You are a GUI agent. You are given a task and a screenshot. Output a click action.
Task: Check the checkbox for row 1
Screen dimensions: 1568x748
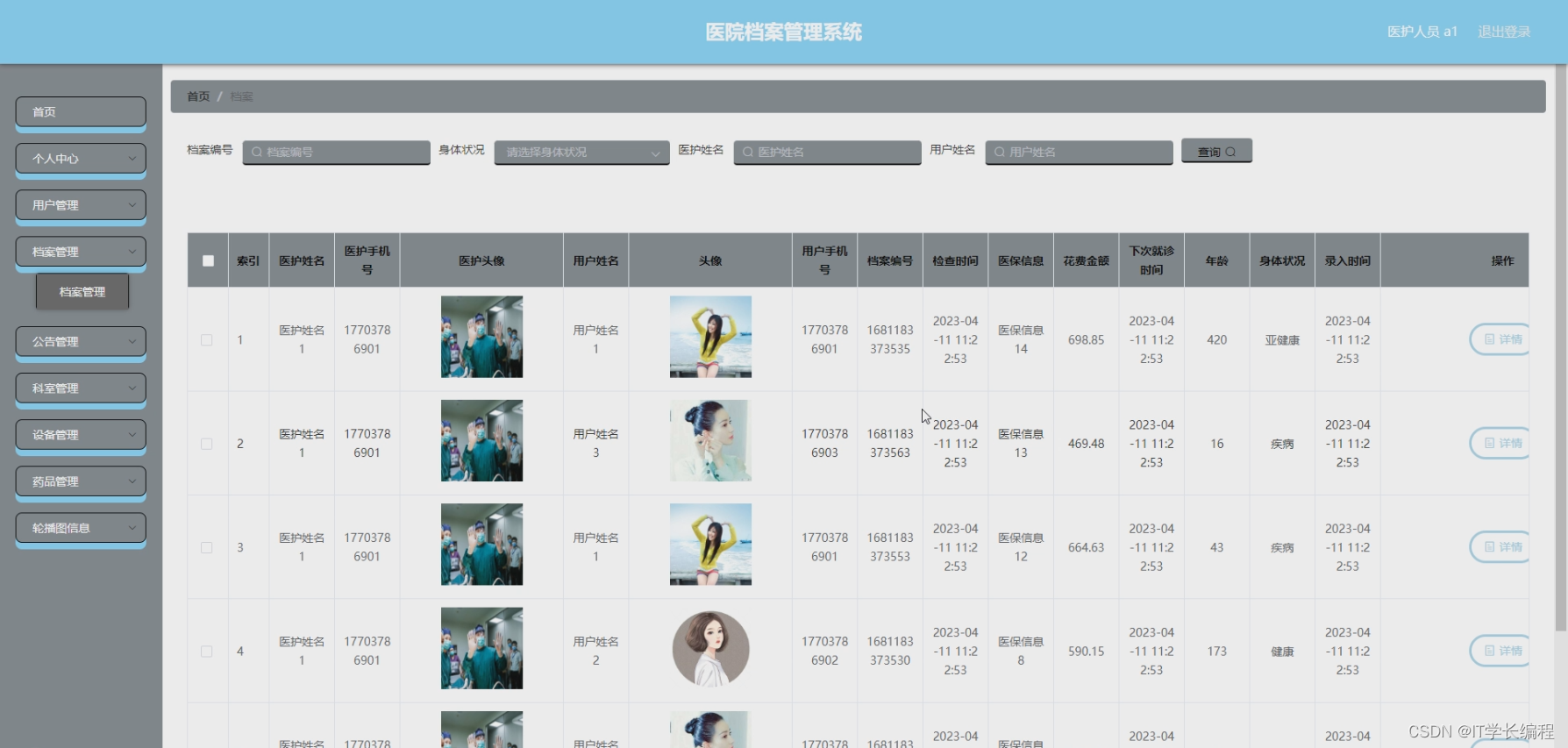coord(207,340)
